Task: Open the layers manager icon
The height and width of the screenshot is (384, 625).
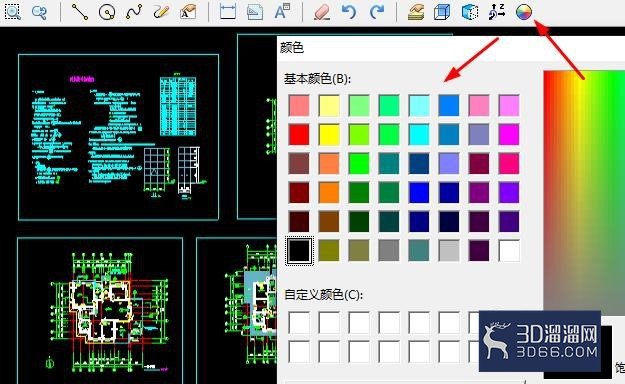Action: pos(416,12)
